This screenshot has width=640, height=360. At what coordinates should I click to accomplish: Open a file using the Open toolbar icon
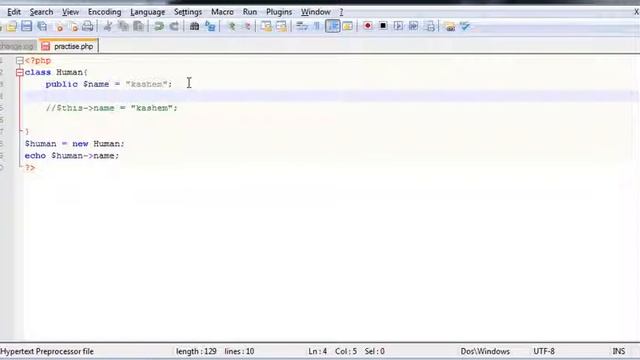pyautogui.click(x=11, y=27)
